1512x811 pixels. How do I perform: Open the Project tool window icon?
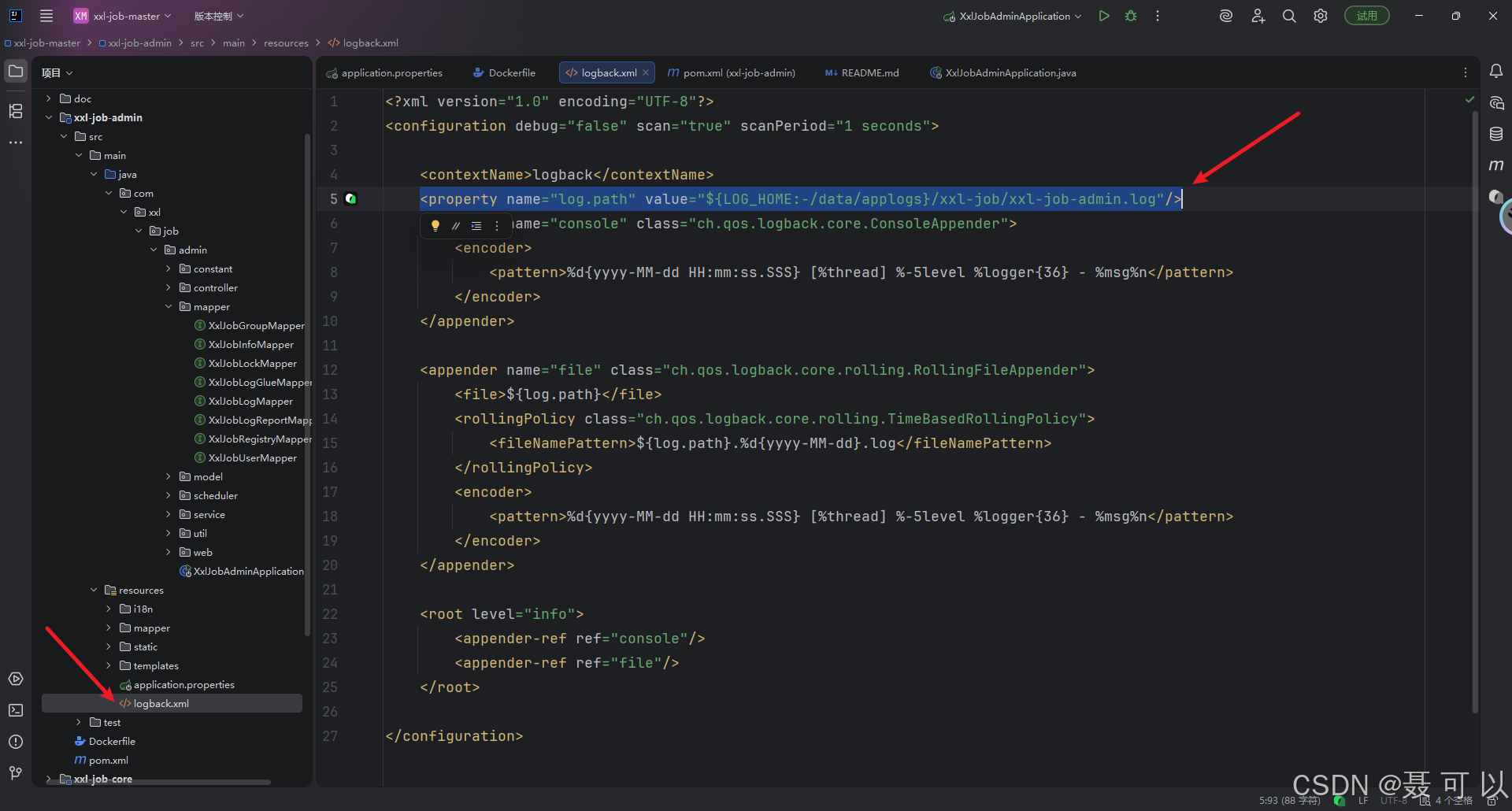pos(16,72)
